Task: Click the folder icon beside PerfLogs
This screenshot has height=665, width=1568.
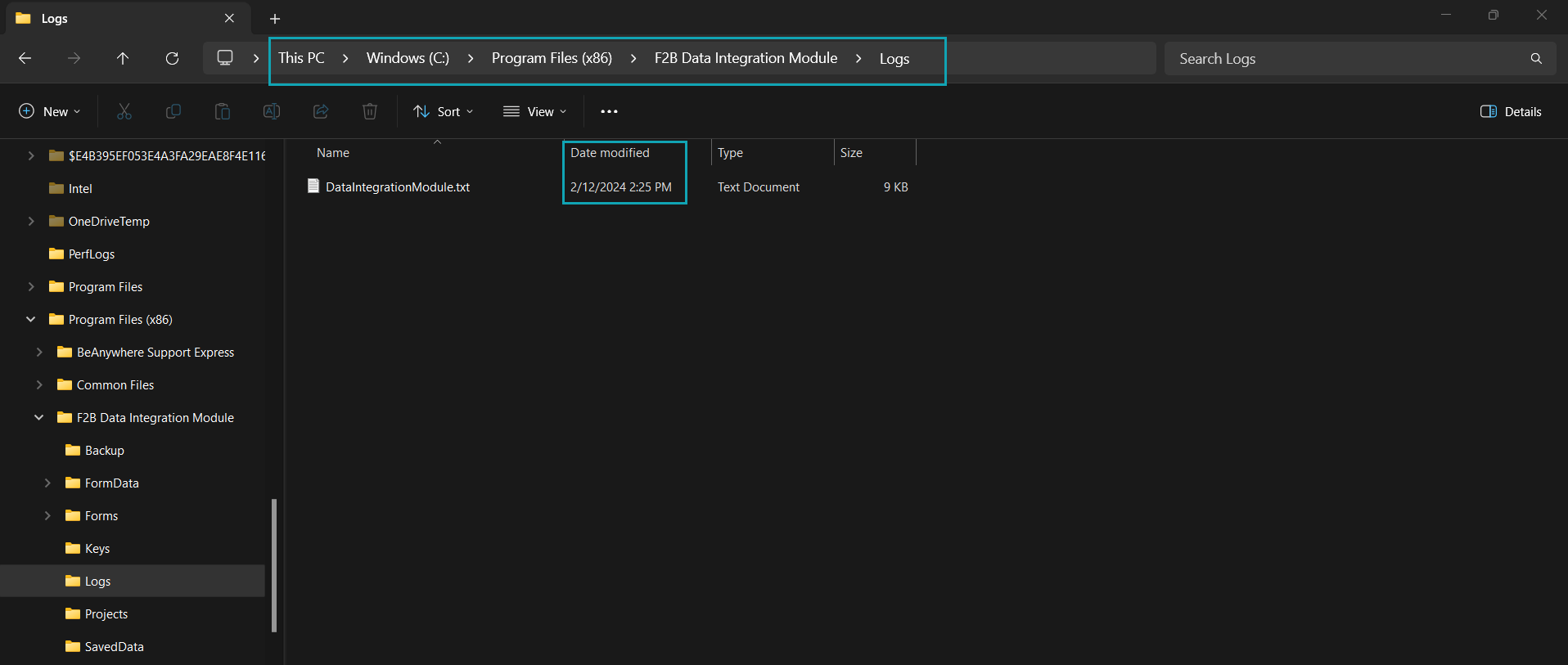Action: pyautogui.click(x=56, y=254)
